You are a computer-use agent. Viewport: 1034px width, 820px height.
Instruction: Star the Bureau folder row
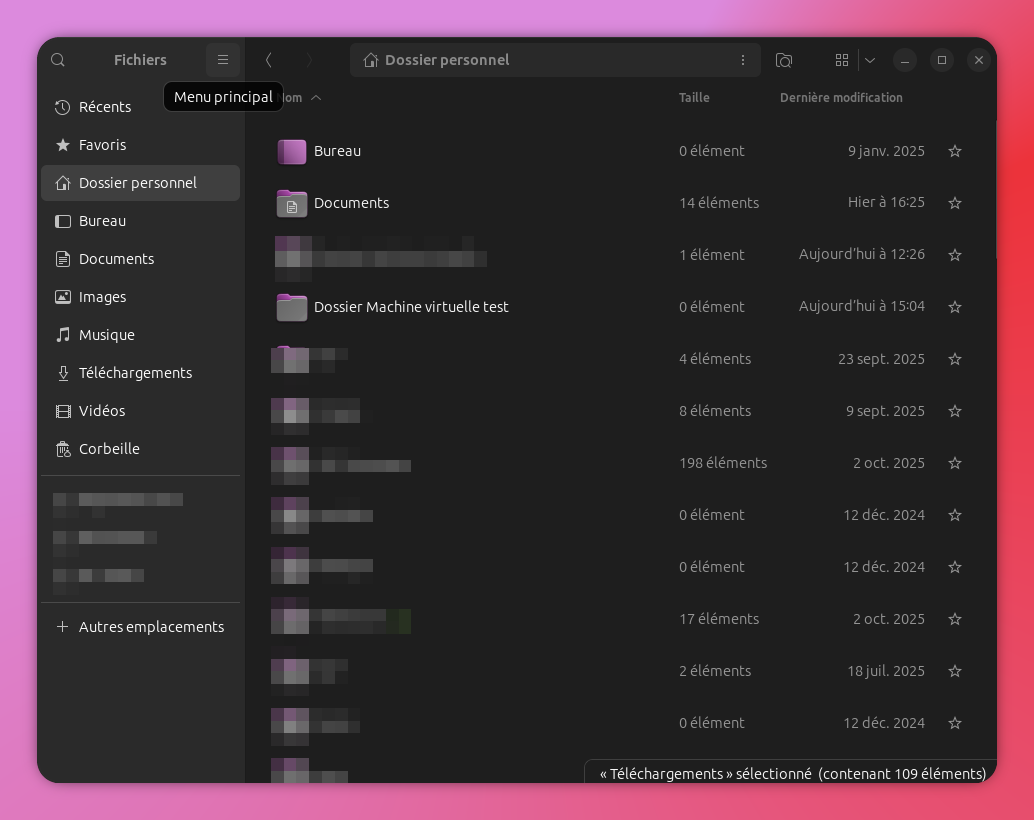click(x=955, y=151)
